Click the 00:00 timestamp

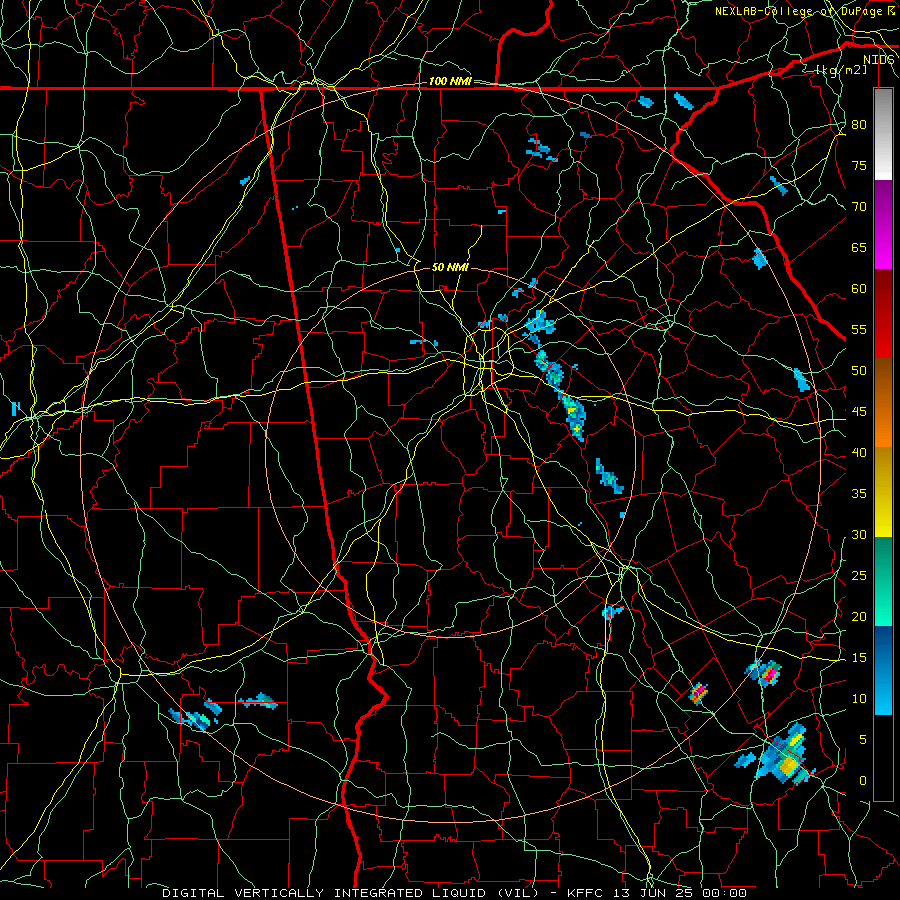pyautogui.click(x=726, y=893)
